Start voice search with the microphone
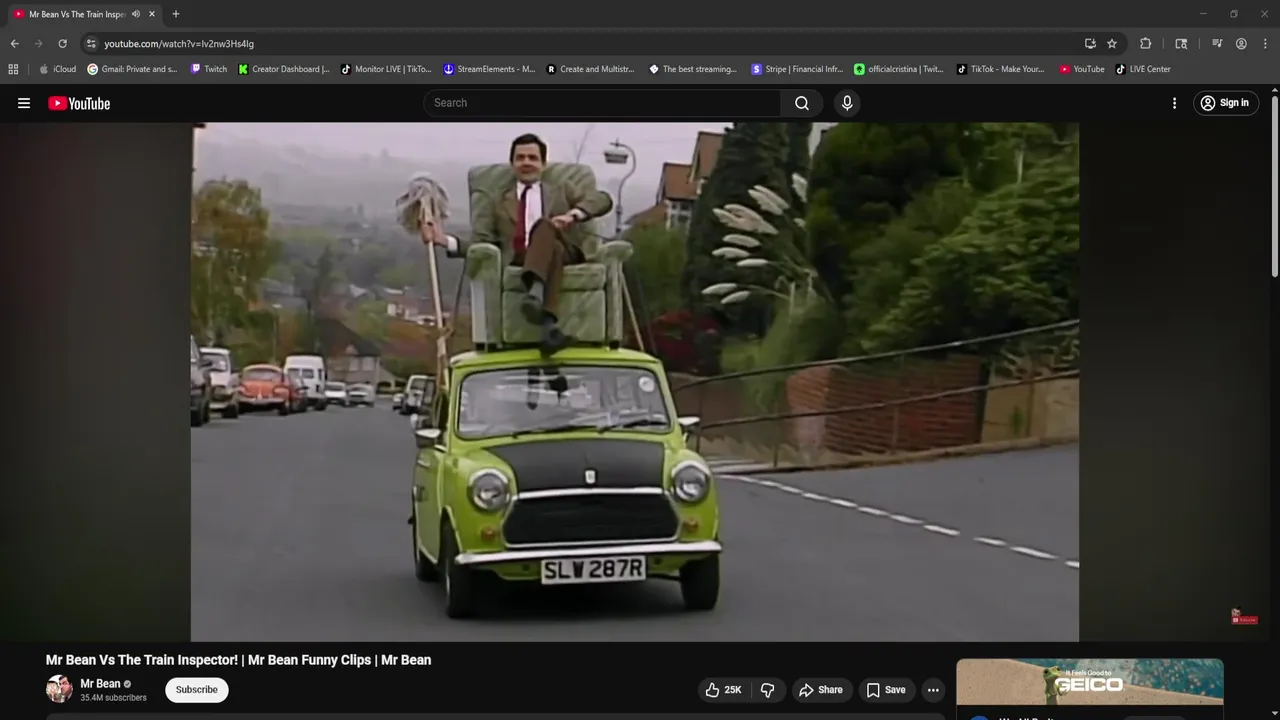The width and height of the screenshot is (1280, 720). (847, 103)
